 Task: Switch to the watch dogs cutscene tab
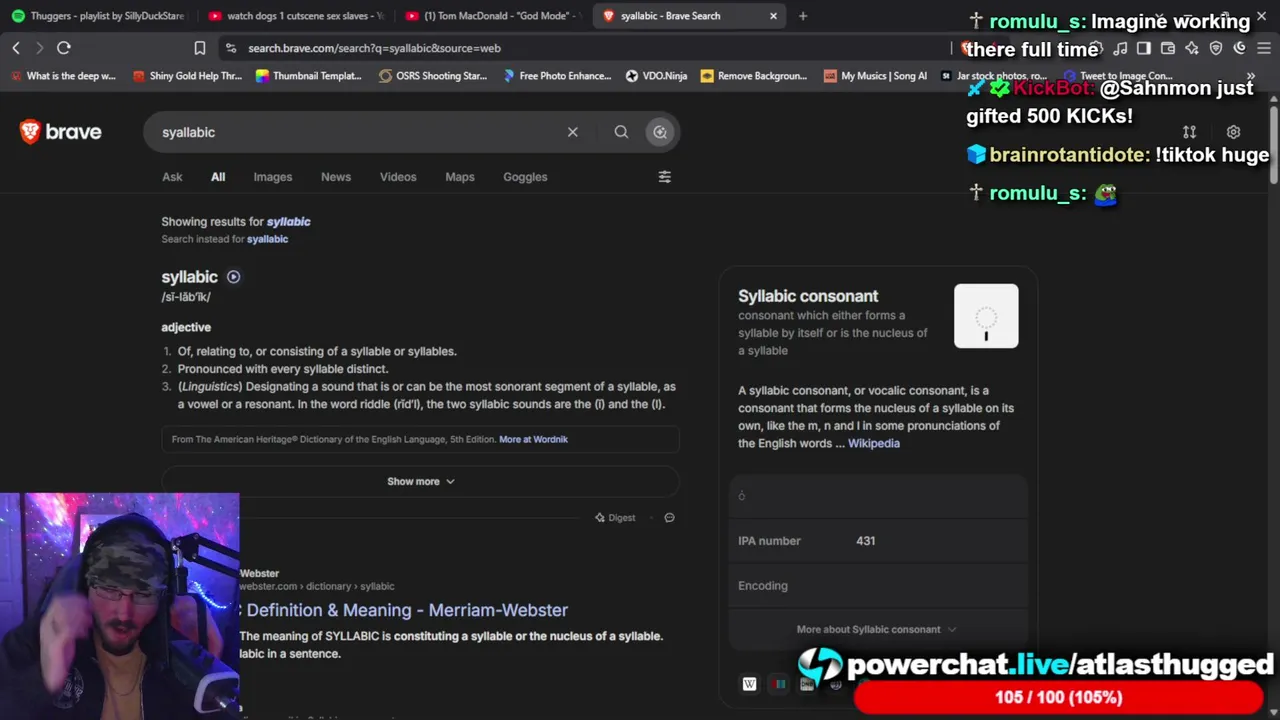(x=296, y=16)
